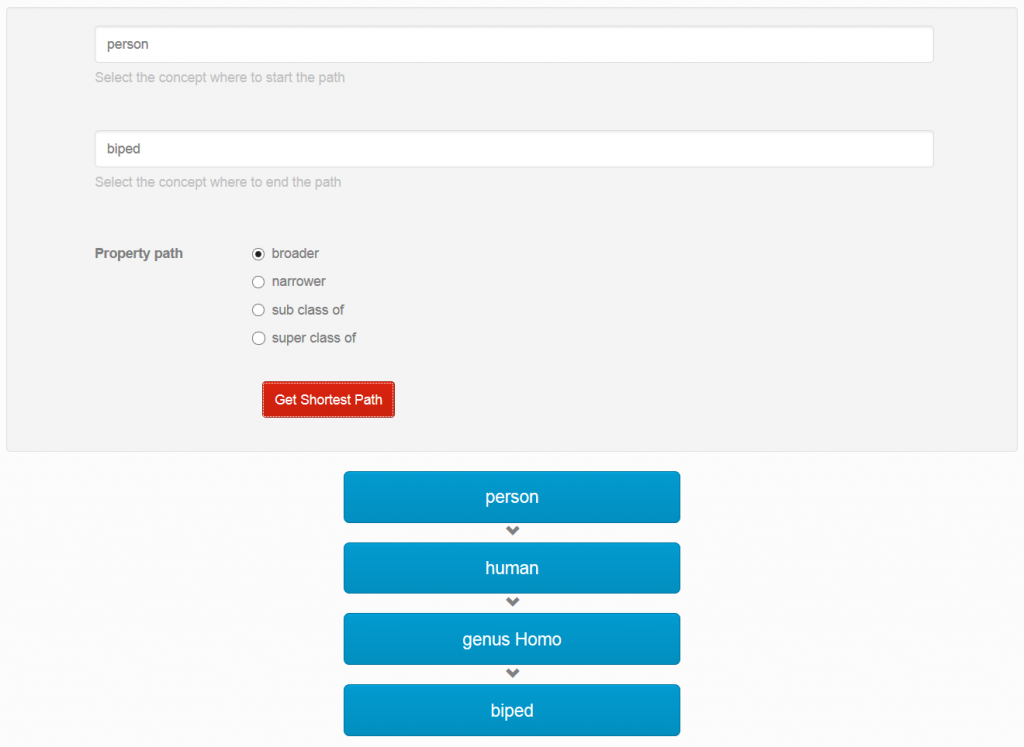The image size is (1024, 747).
Task: Open the 'biped' node in the path result
Action: 512,710
